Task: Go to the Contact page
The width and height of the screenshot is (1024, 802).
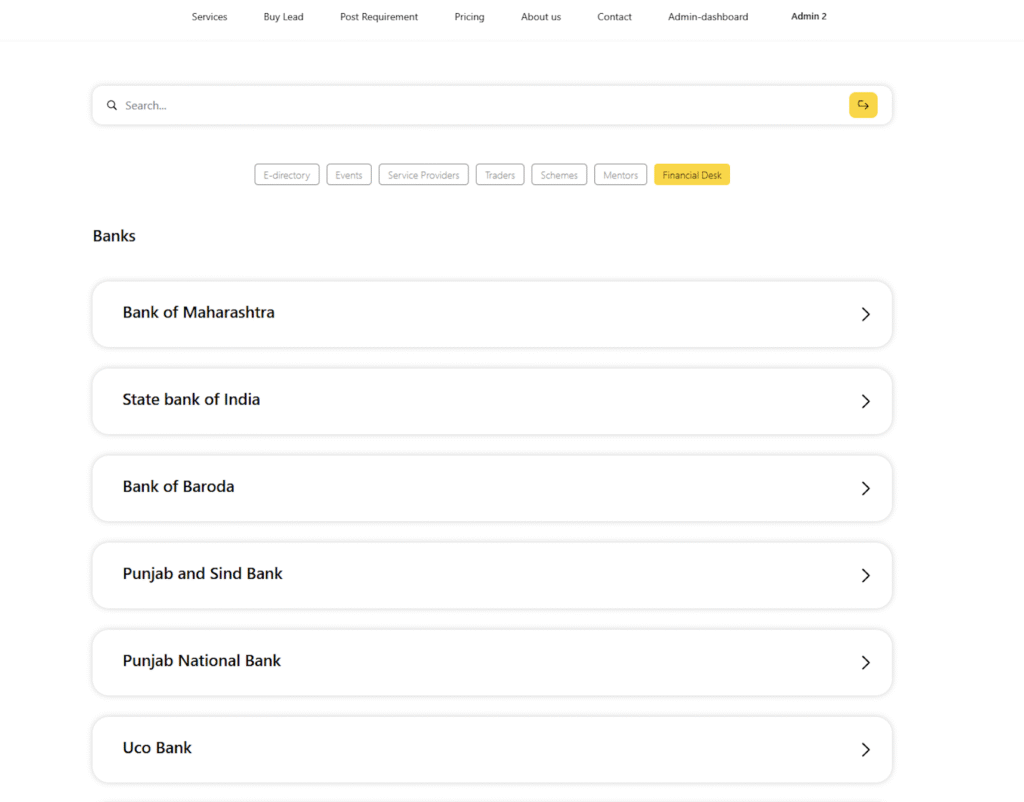Action: click(x=614, y=17)
